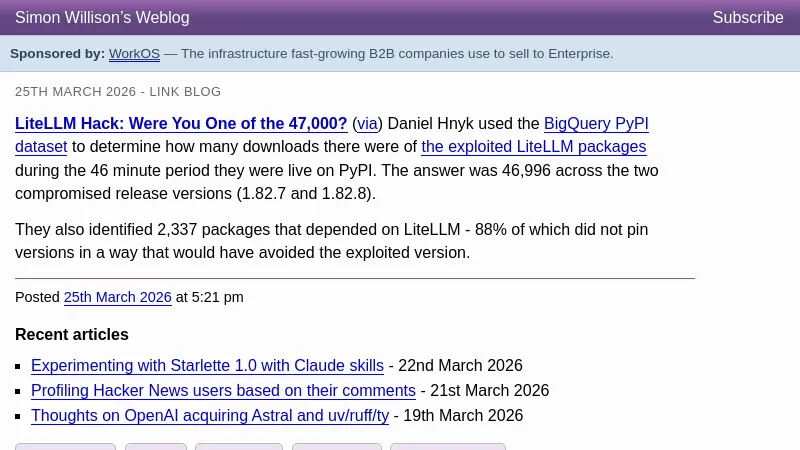Click the purple divider line above "Posted"

354,278
